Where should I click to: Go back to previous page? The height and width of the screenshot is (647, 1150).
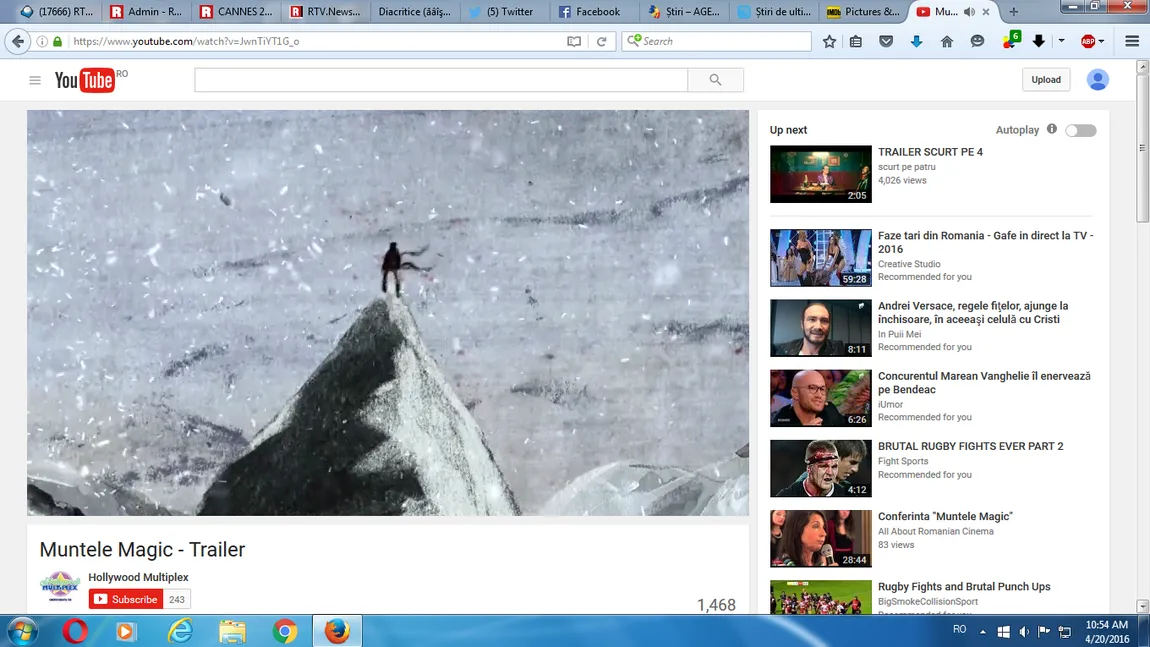click(x=18, y=41)
